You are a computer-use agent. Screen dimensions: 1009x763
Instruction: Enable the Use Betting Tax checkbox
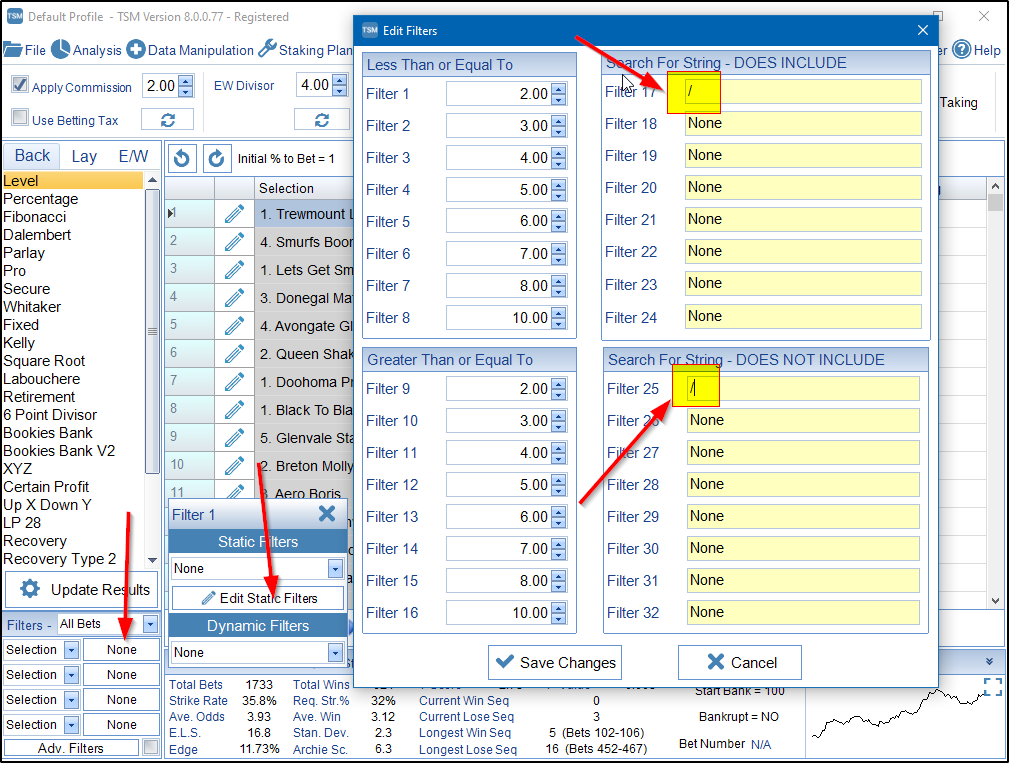[20, 118]
